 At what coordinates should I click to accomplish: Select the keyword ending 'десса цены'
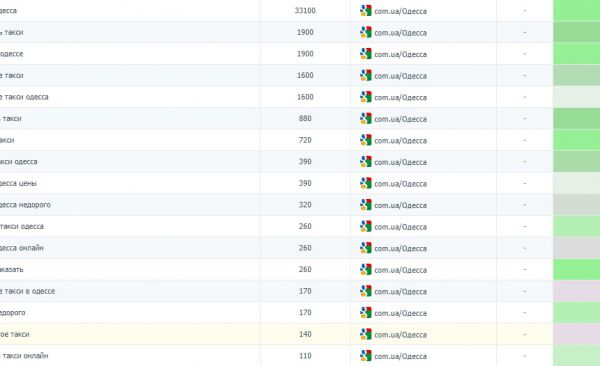[18, 183]
